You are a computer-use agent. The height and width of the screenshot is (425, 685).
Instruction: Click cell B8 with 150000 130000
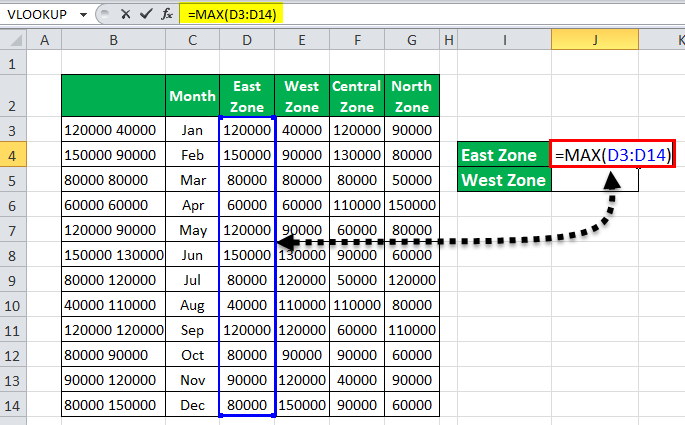point(114,255)
